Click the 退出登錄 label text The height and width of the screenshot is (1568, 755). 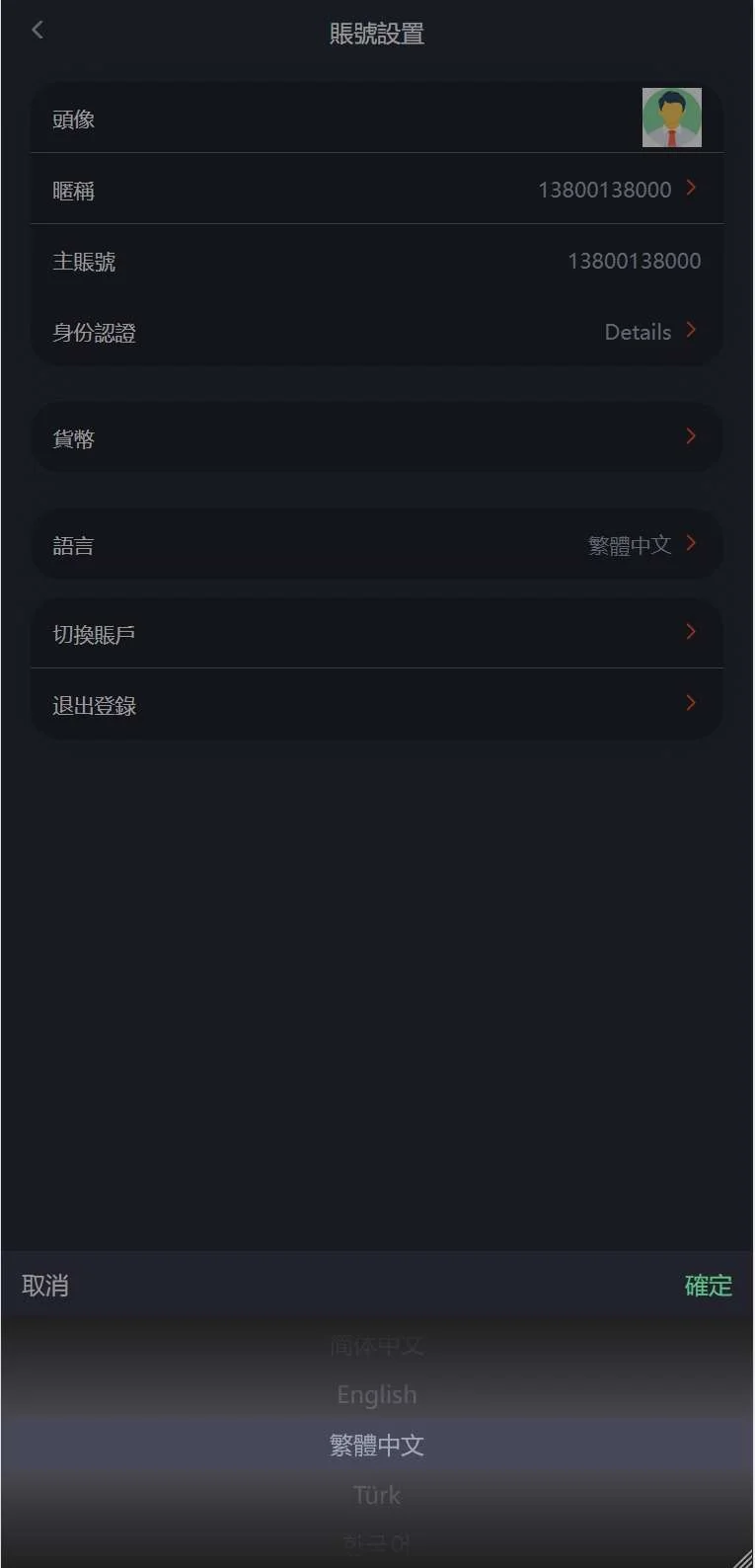pyautogui.click(x=95, y=705)
